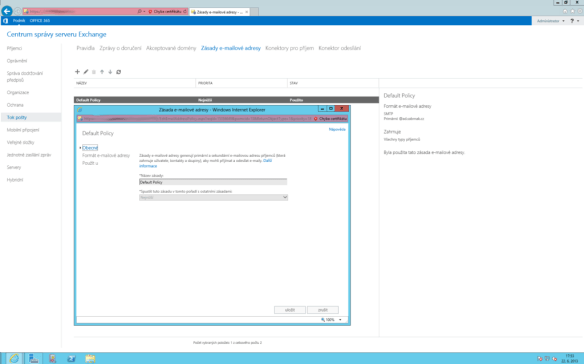Select the Zásady e-mailové adresy browser tab
This screenshot has height=364, width=584.
point(219,12)
